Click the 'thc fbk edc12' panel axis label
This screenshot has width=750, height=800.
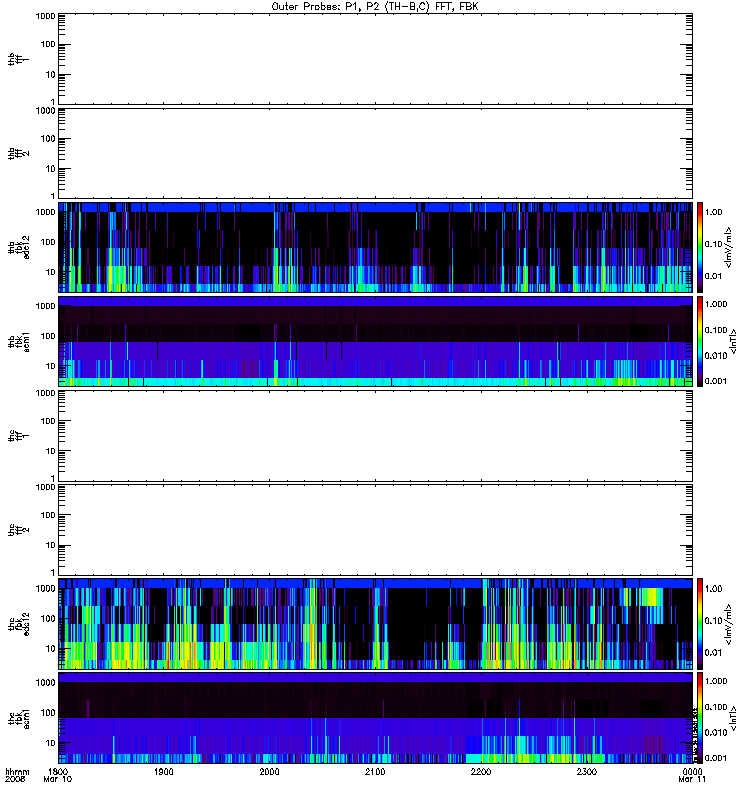coord(18,623)
